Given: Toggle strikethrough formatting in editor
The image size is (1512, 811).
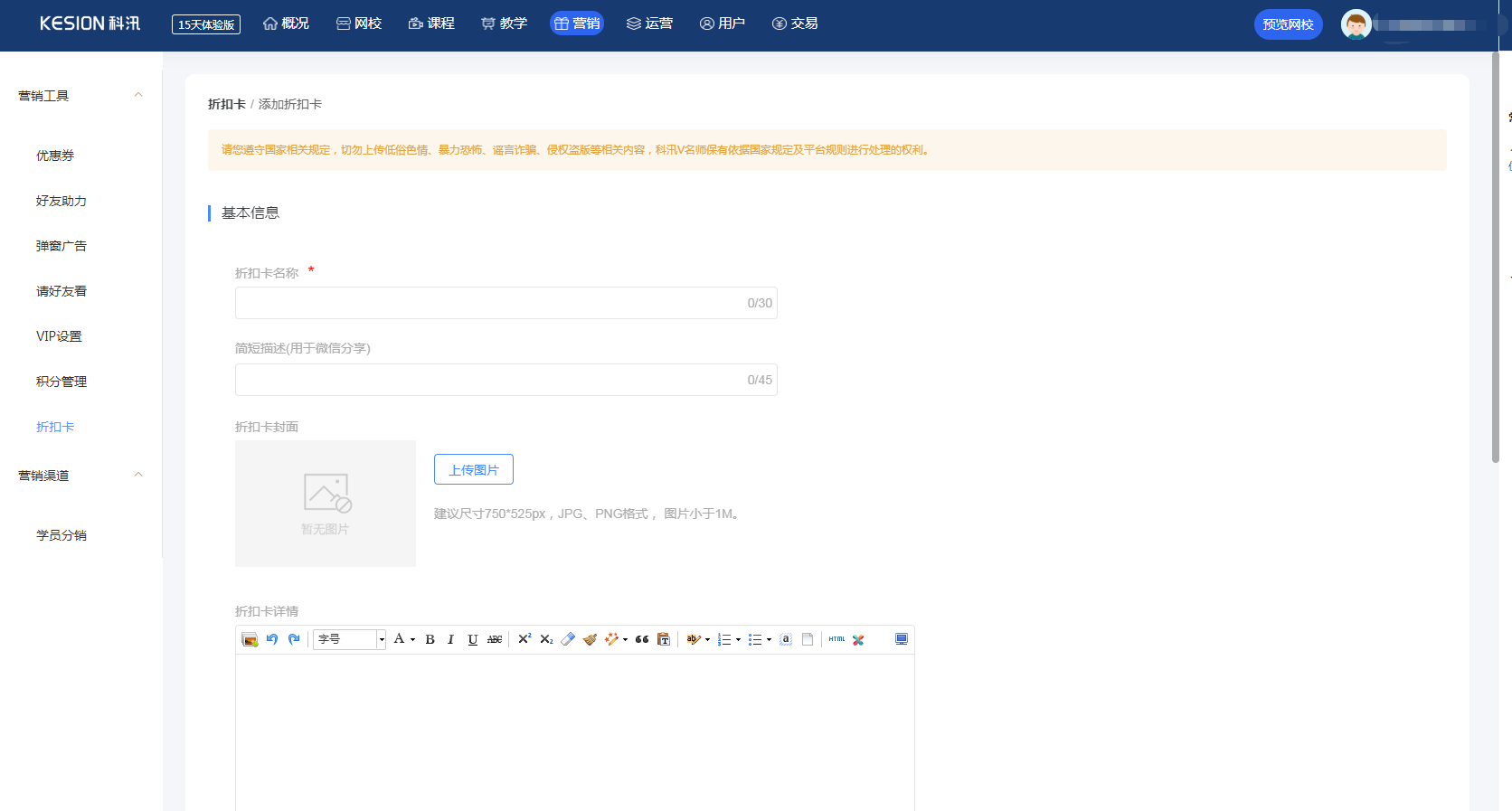Looking at the screenshot, I should coord(495,639).
